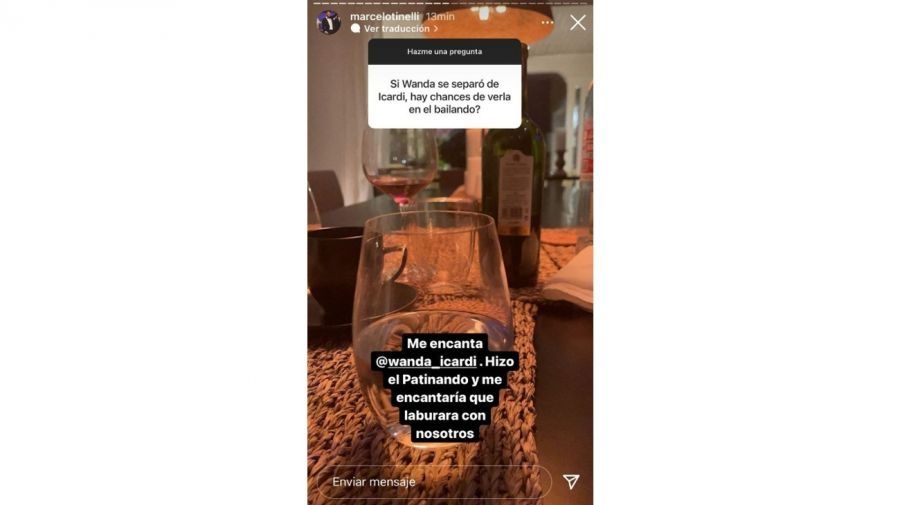Expand translation chevron next to Ver traducción
Viewport: 900px width, 505px height.
436,29
